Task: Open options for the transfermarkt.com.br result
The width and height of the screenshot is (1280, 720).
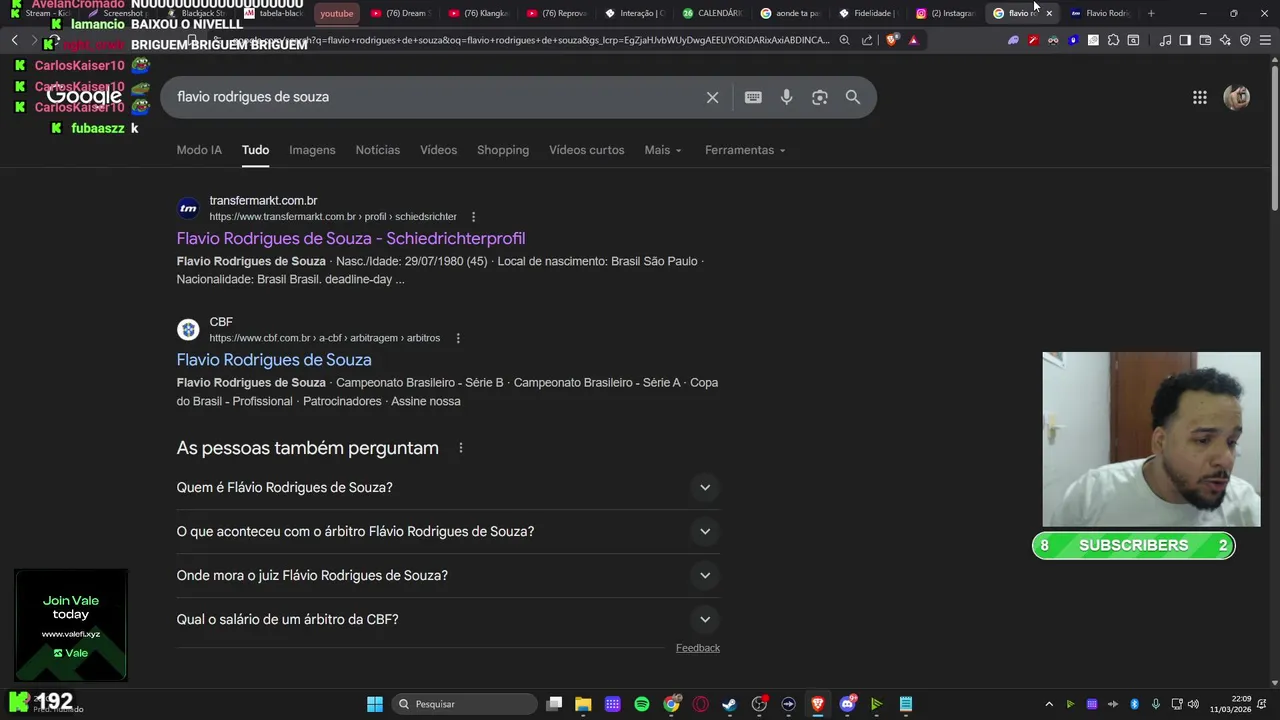Action: [473, 217]
